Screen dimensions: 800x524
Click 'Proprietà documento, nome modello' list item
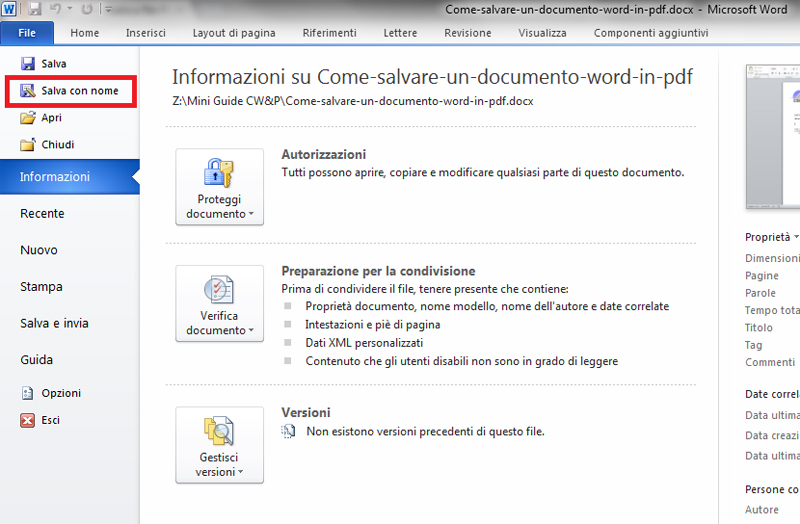point(487,306)
